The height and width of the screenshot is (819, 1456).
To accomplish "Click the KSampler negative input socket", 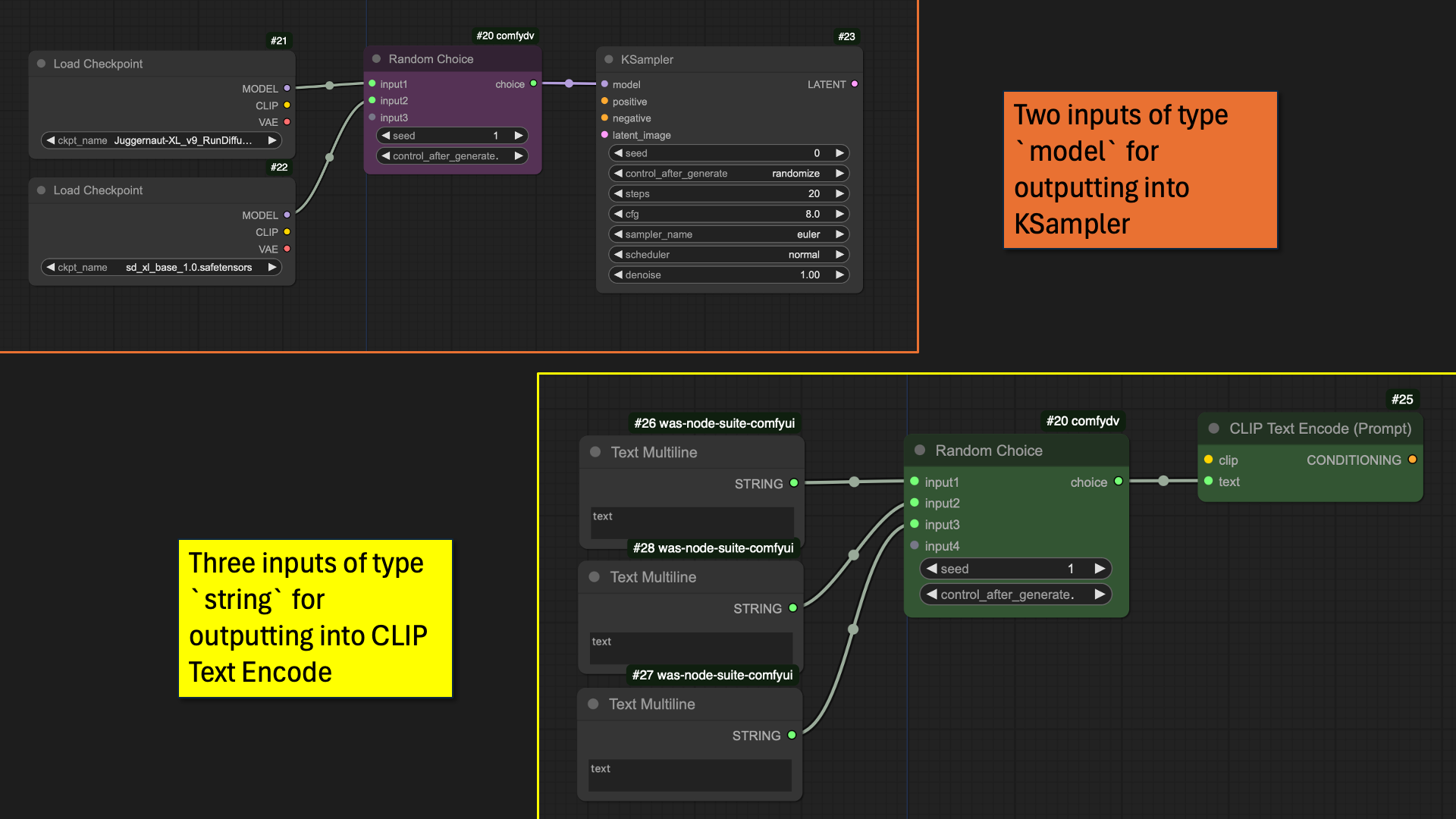I will click(604, 118).
